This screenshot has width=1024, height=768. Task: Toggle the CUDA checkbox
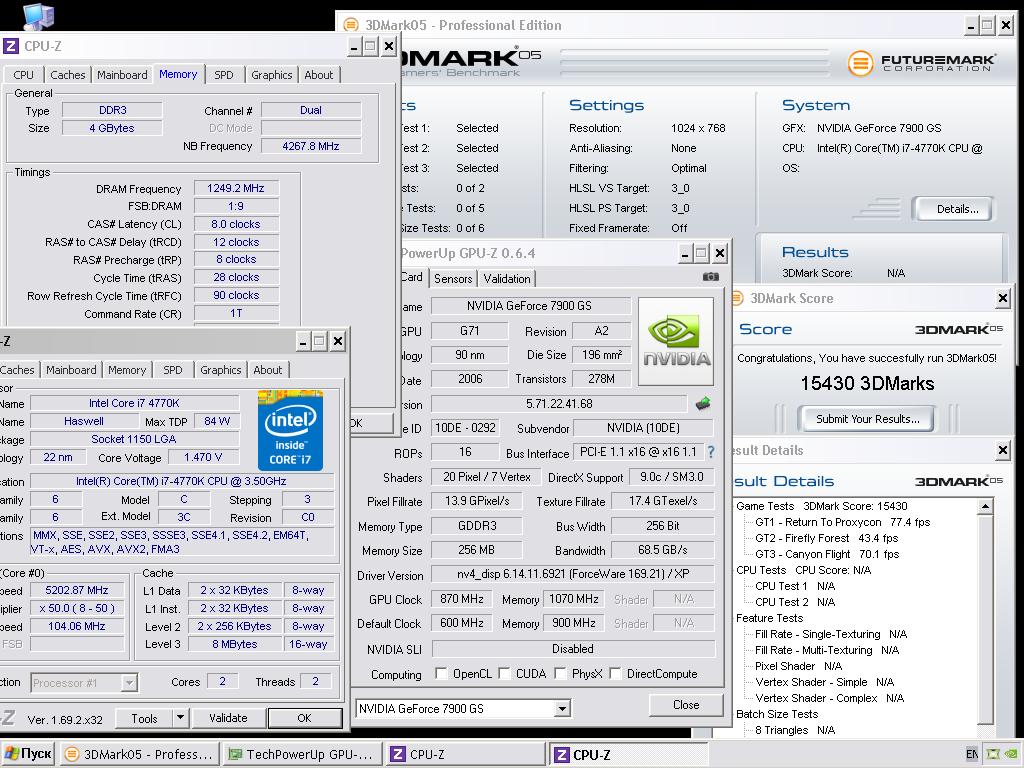[505, 674]
